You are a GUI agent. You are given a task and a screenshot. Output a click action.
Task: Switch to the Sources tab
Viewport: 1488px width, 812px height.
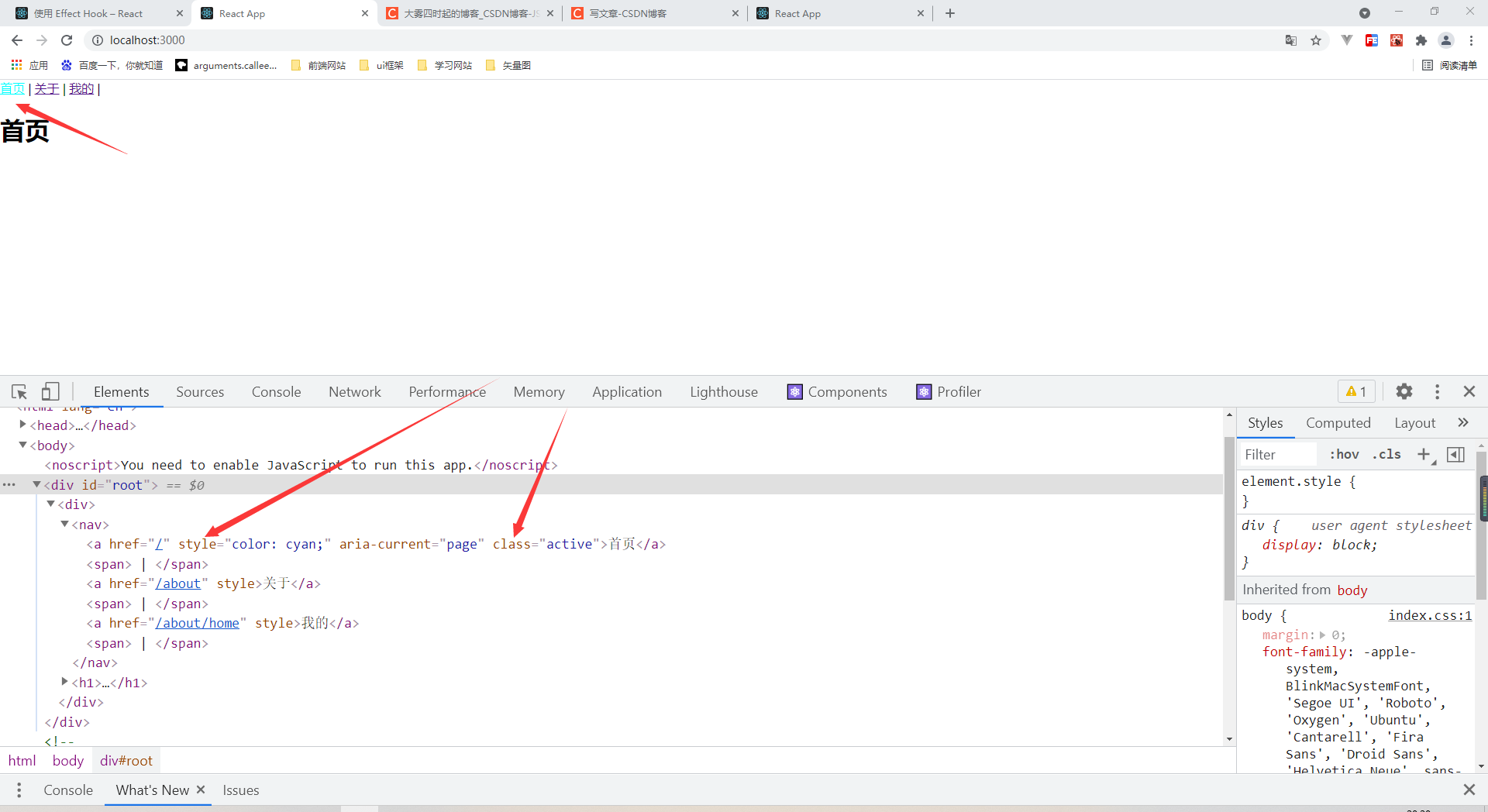click(x=200, y=392)
